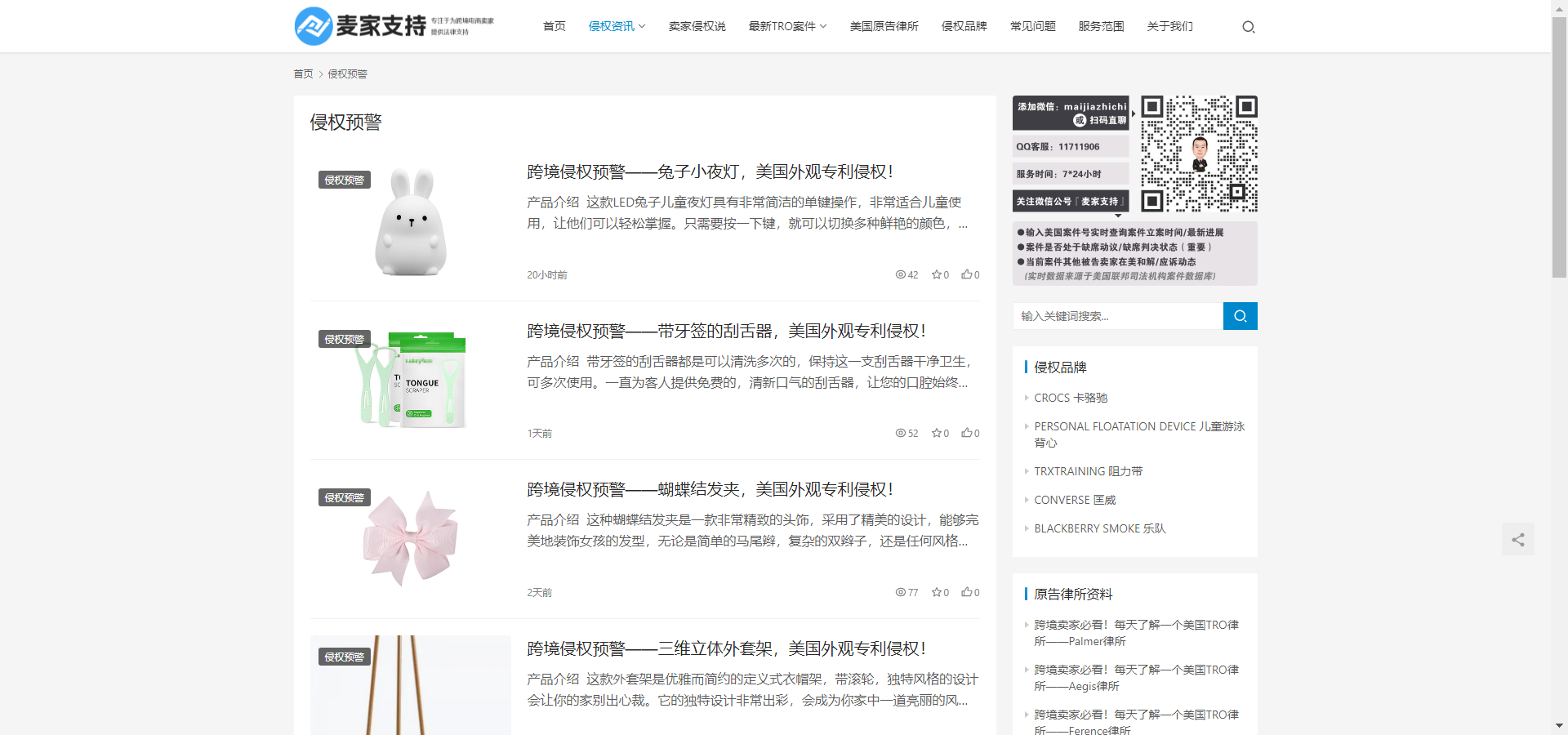Open PERSONAL FLOATATION DEVICE 儿童游泳背心 link

click(x=1139, y=434)
